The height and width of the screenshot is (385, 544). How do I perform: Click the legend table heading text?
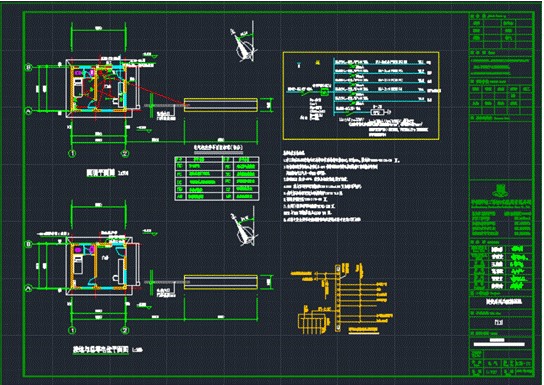pos(218,148)
